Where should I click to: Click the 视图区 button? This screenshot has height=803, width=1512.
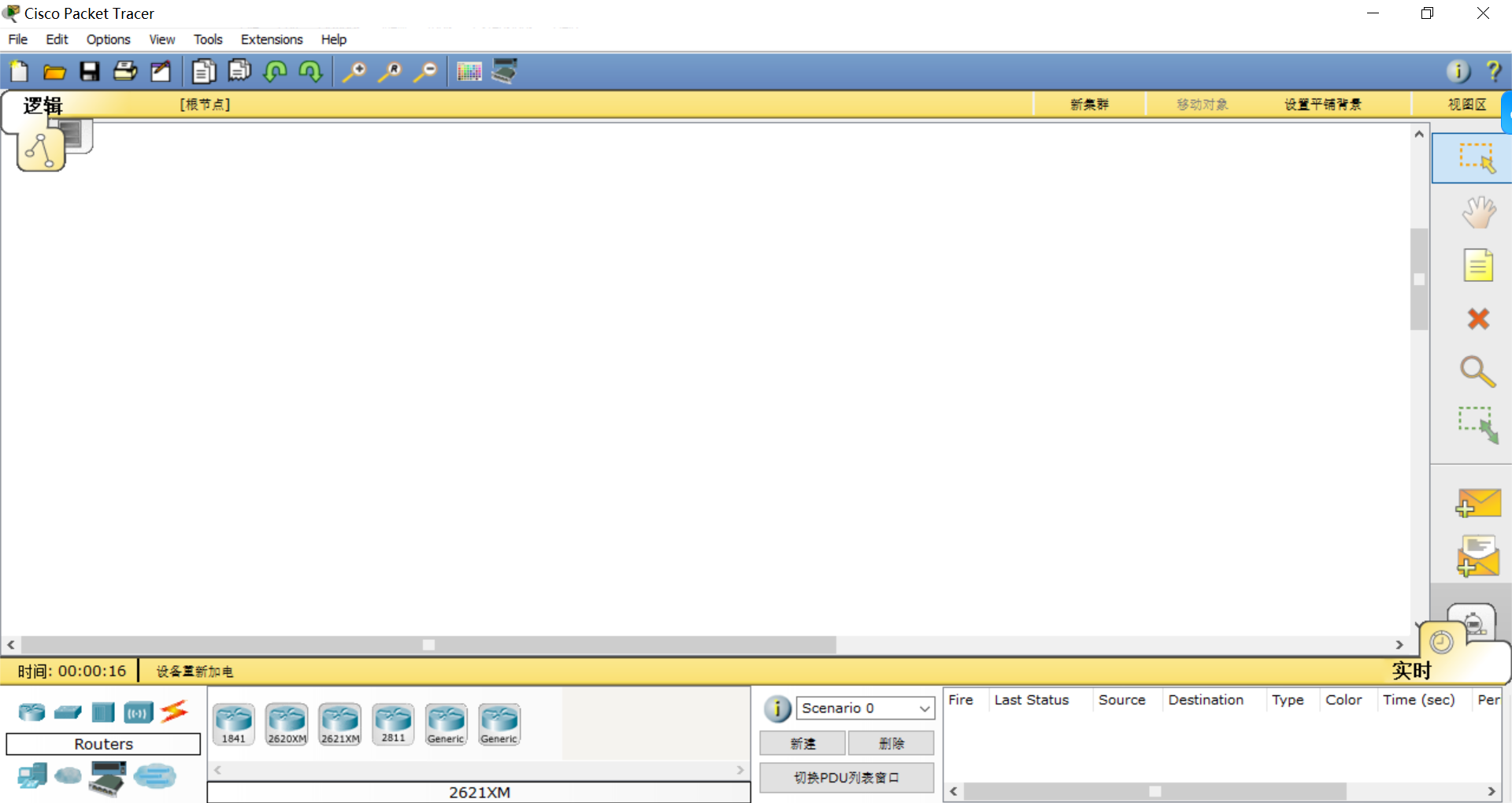click(1466, 105)
